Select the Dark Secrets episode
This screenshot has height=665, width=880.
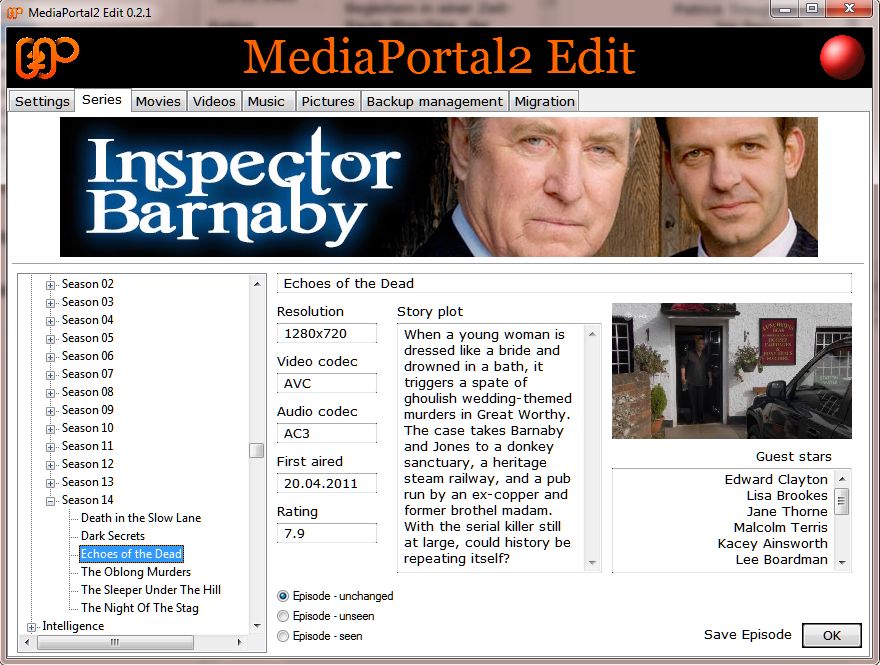point(113,536)
